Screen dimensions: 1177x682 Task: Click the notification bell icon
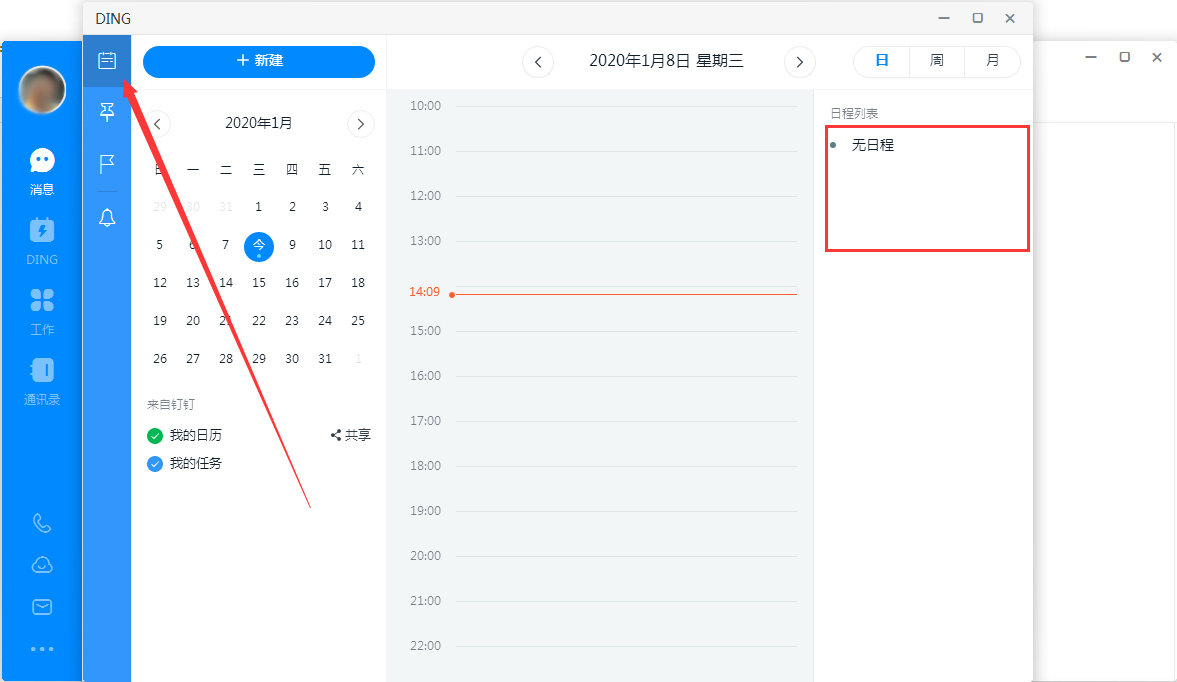(106, 217)
